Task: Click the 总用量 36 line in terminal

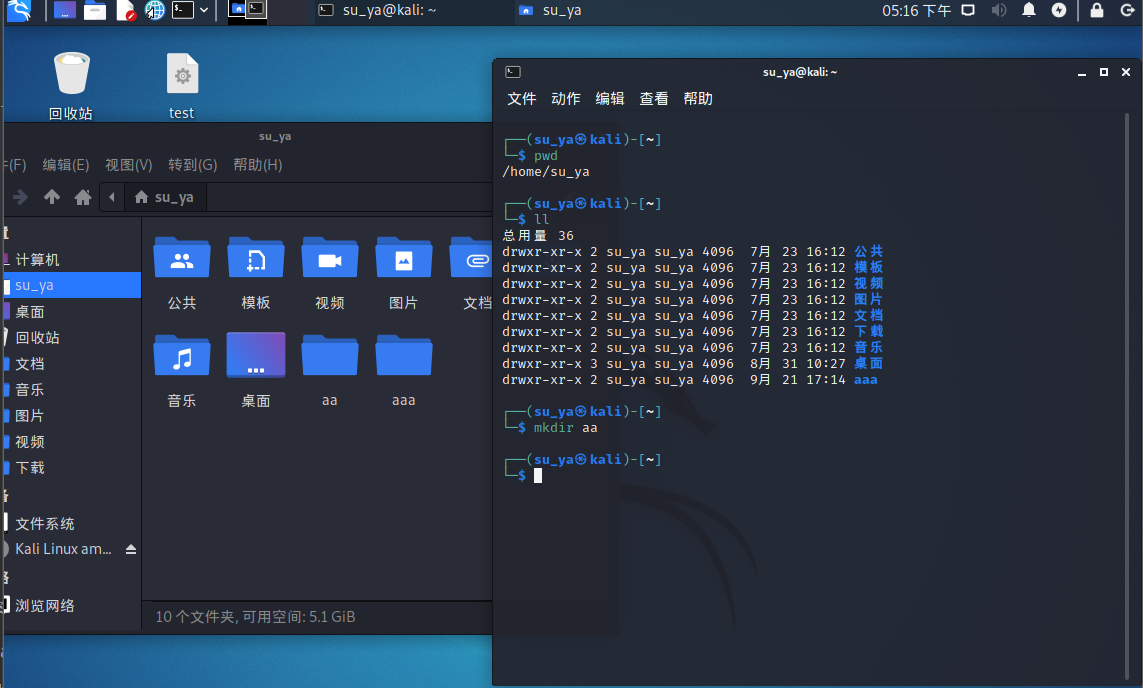Action: click(538, 235)
